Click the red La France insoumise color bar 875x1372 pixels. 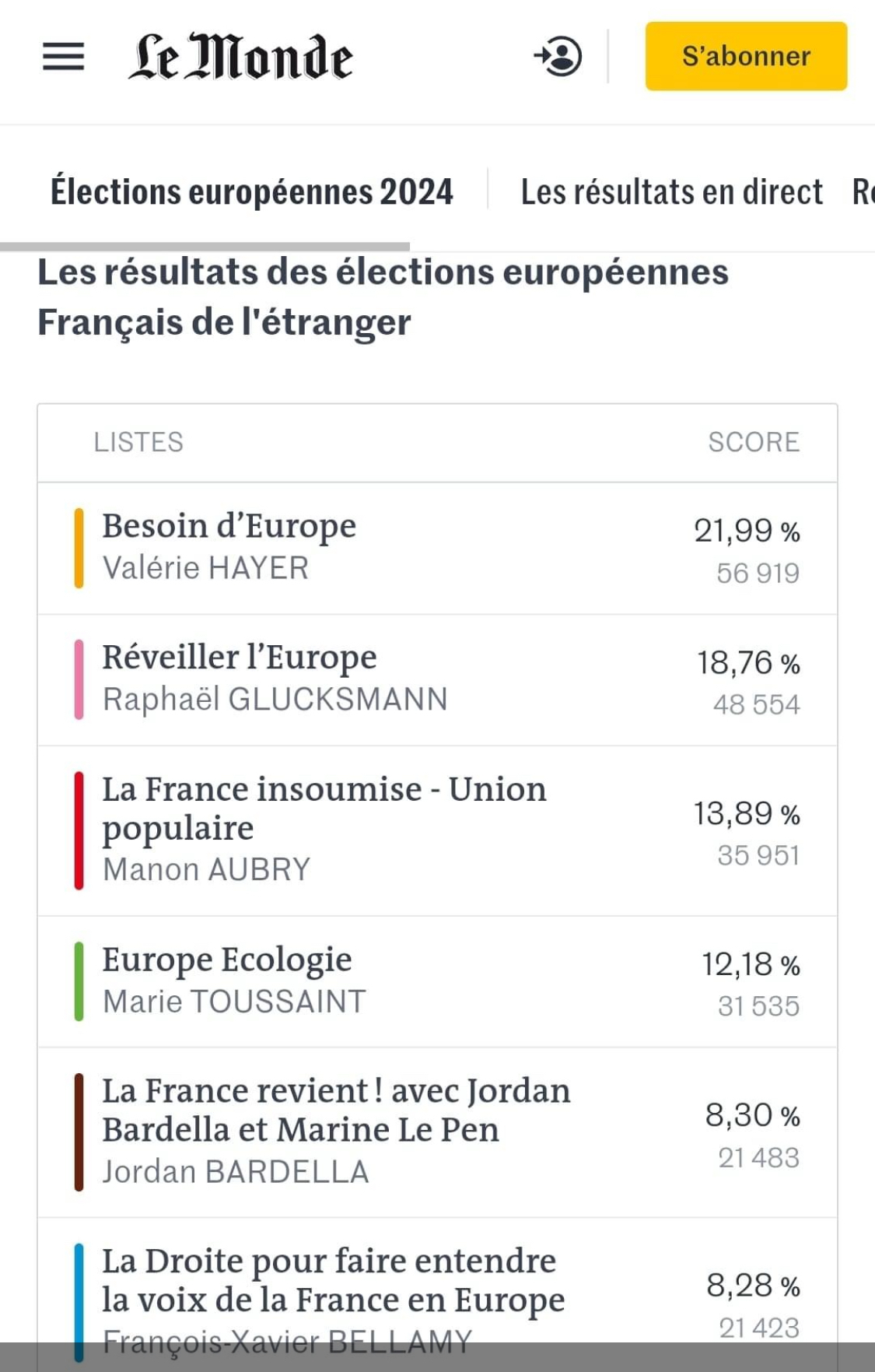[79, 830]
